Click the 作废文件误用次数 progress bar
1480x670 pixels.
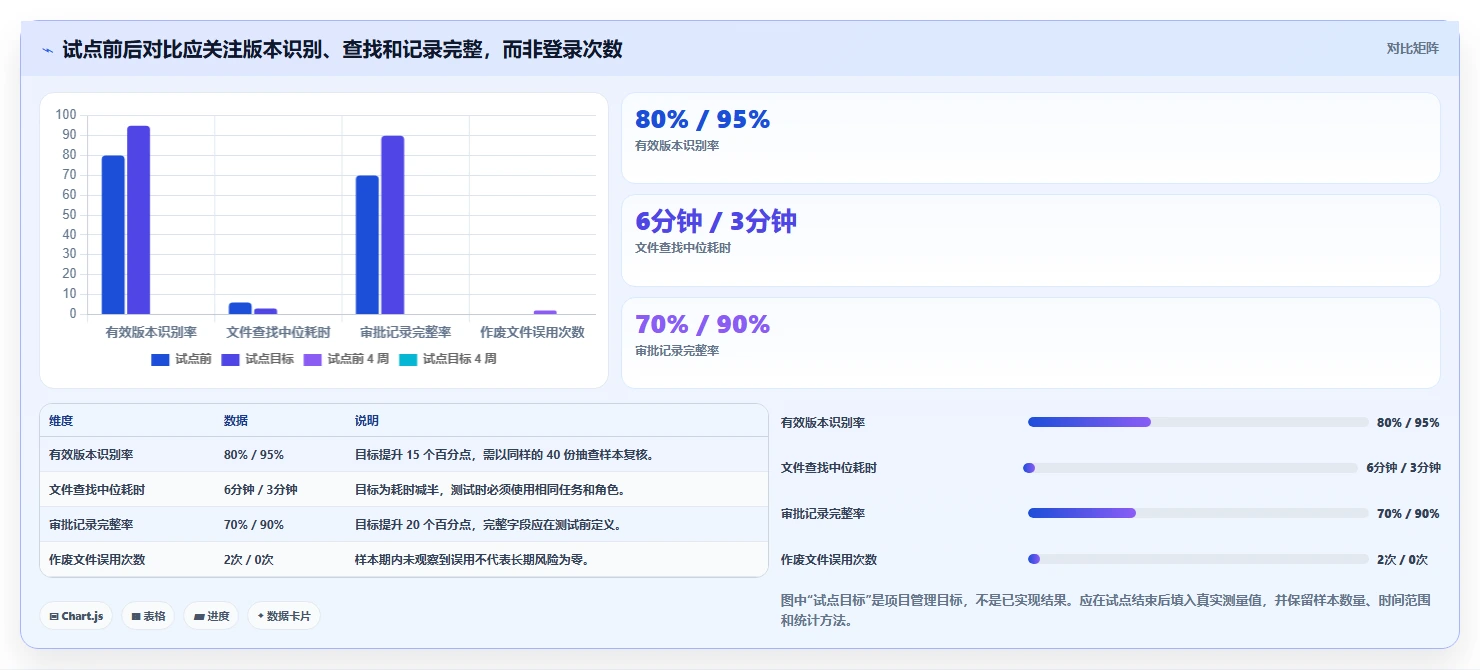click(1198, 559)
